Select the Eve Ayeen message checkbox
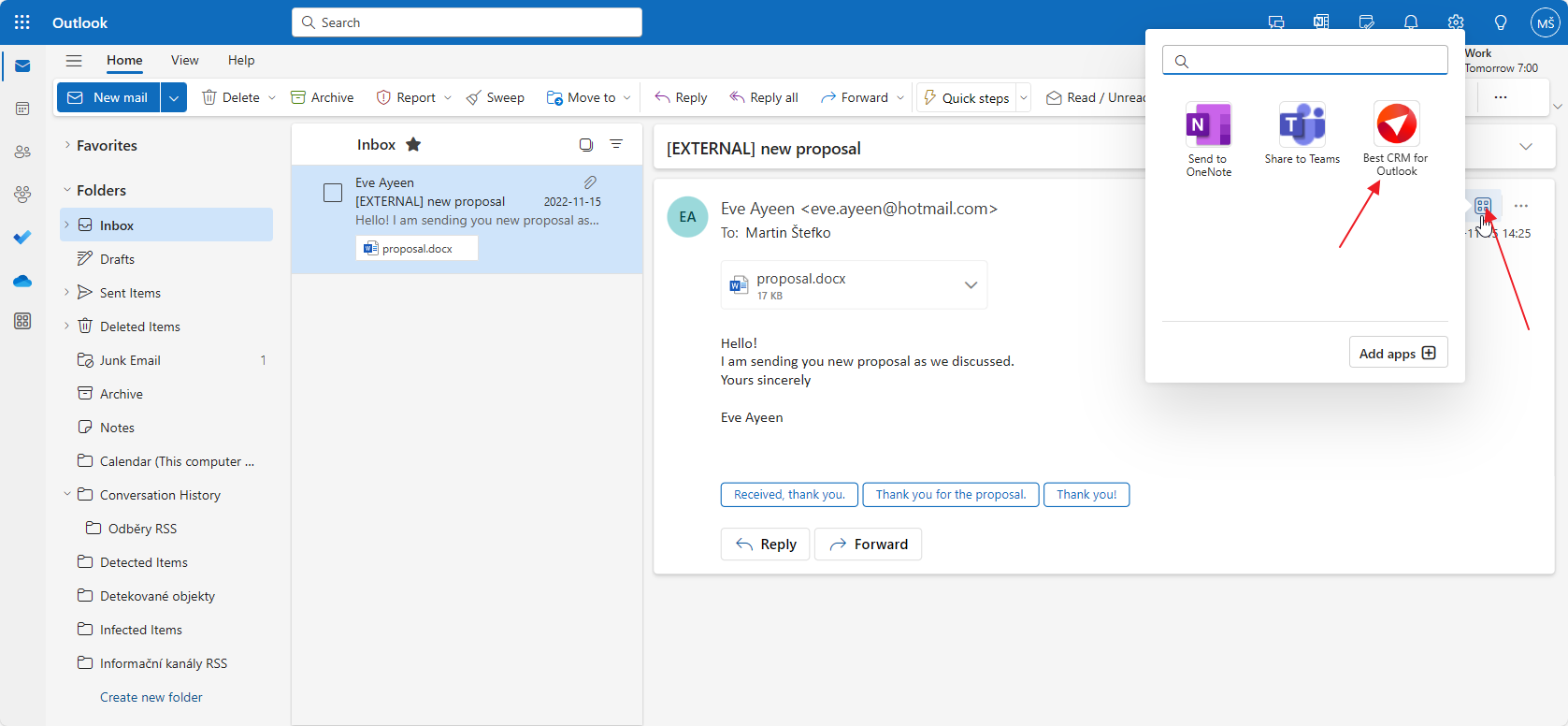The image size is (1568, 726). click(x=333, y=193)
